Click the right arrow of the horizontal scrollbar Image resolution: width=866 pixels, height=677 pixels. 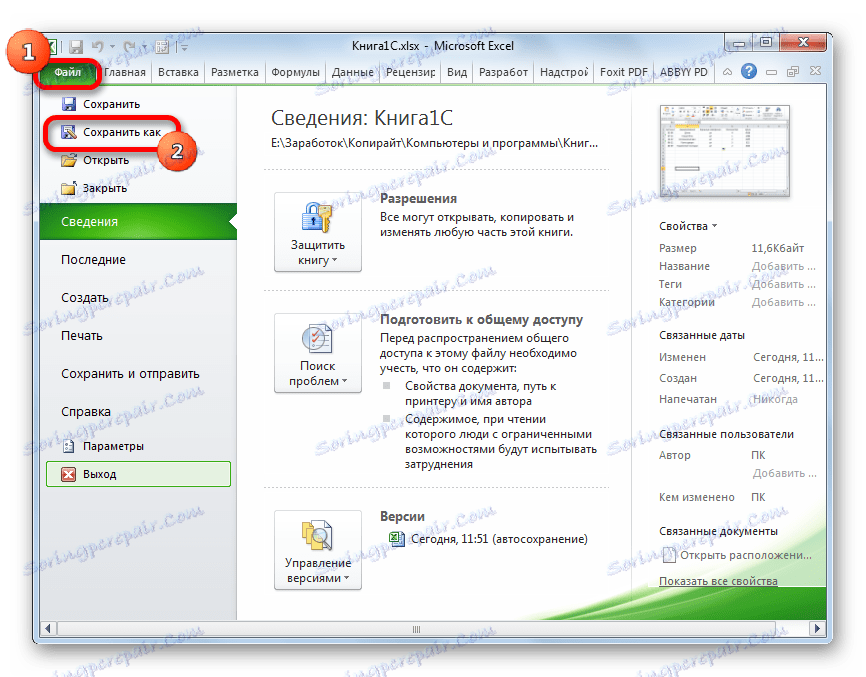coord(817,629)
